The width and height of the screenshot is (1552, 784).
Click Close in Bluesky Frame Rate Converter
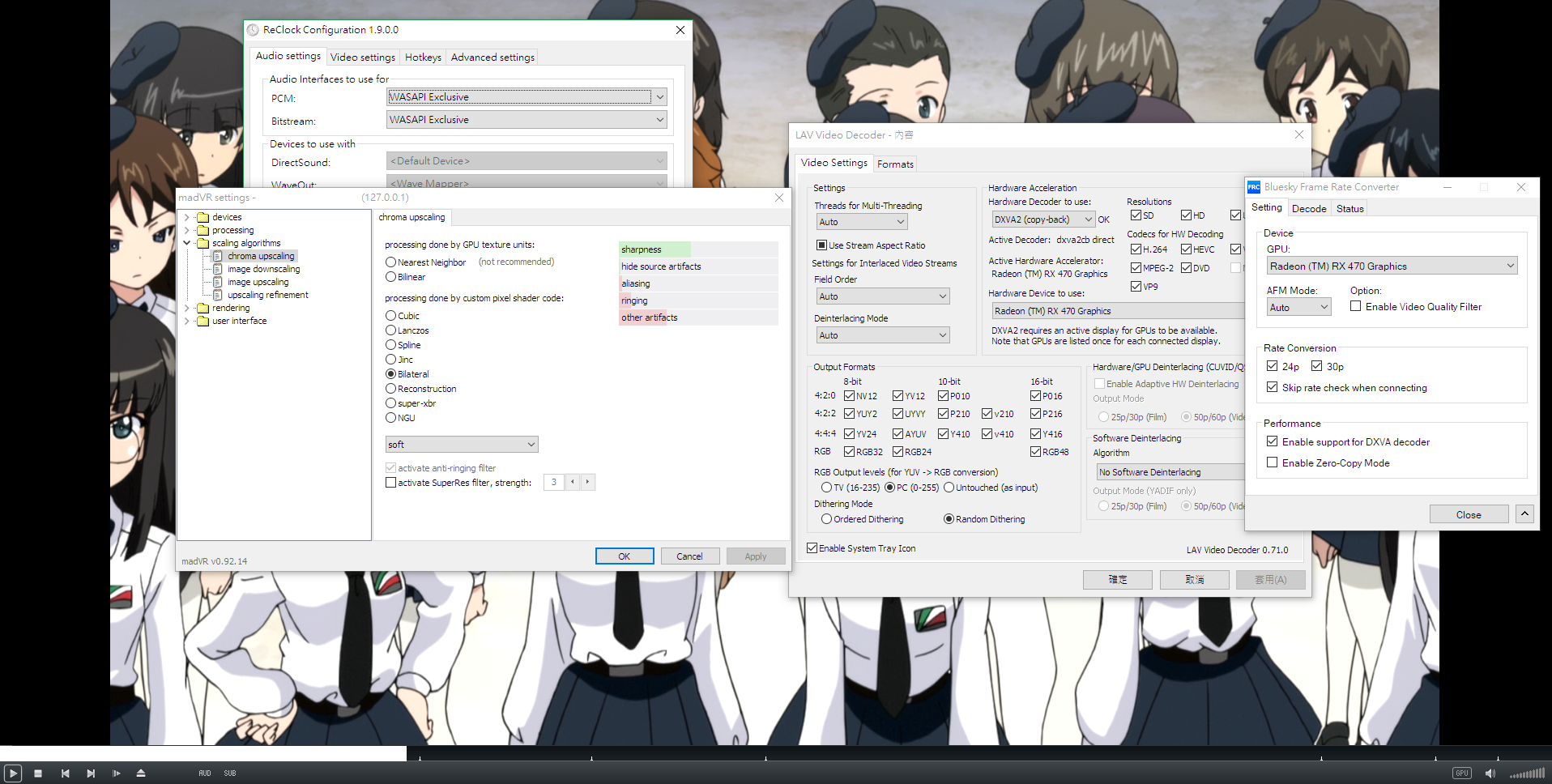tap(1469, 514)
